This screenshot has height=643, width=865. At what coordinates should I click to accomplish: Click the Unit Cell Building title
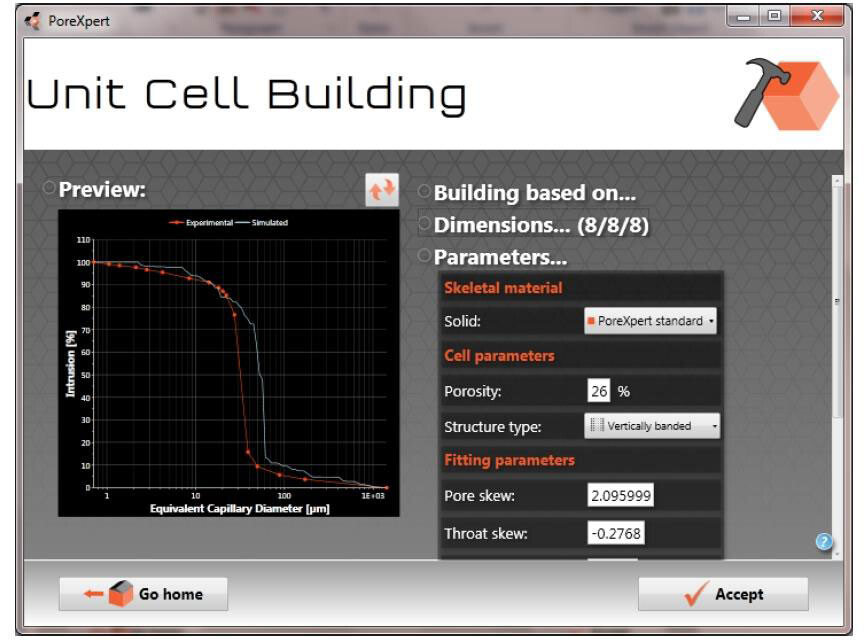click(247, 94)
